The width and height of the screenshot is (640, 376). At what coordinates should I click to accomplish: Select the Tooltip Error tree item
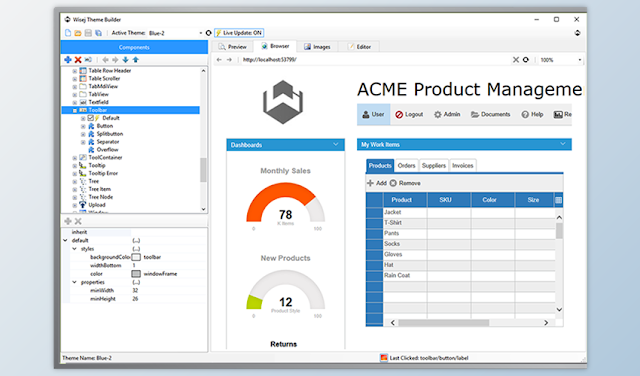pos(103,174)
